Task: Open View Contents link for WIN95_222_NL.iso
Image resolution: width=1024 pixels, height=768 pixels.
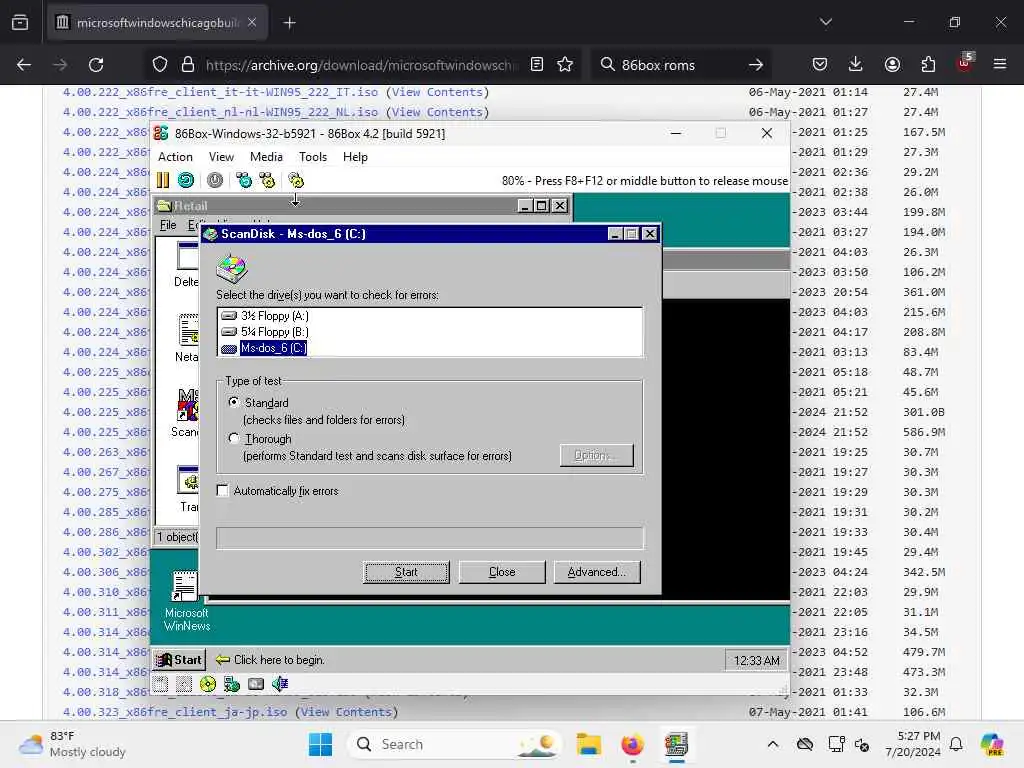Action: 437,112
